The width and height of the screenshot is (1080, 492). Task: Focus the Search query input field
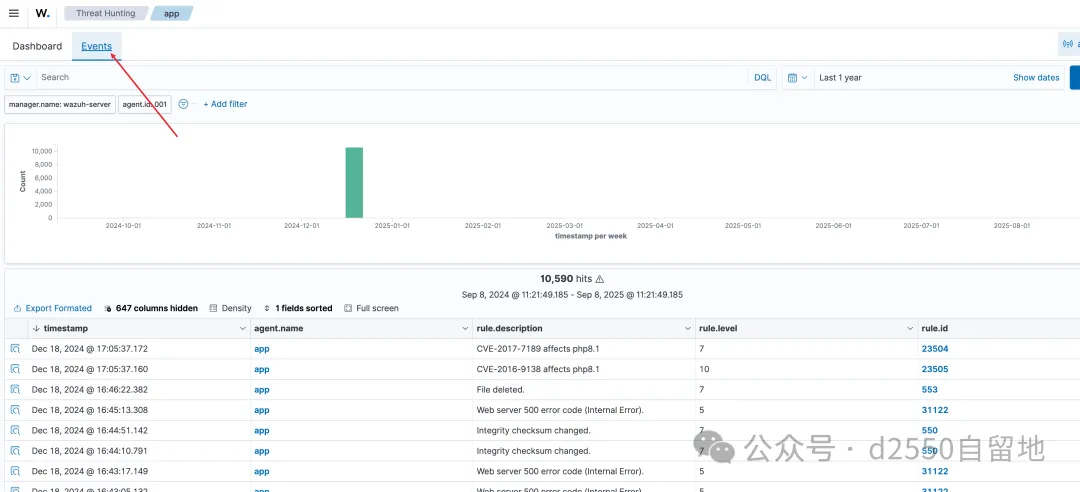click(x=390, y=77)
